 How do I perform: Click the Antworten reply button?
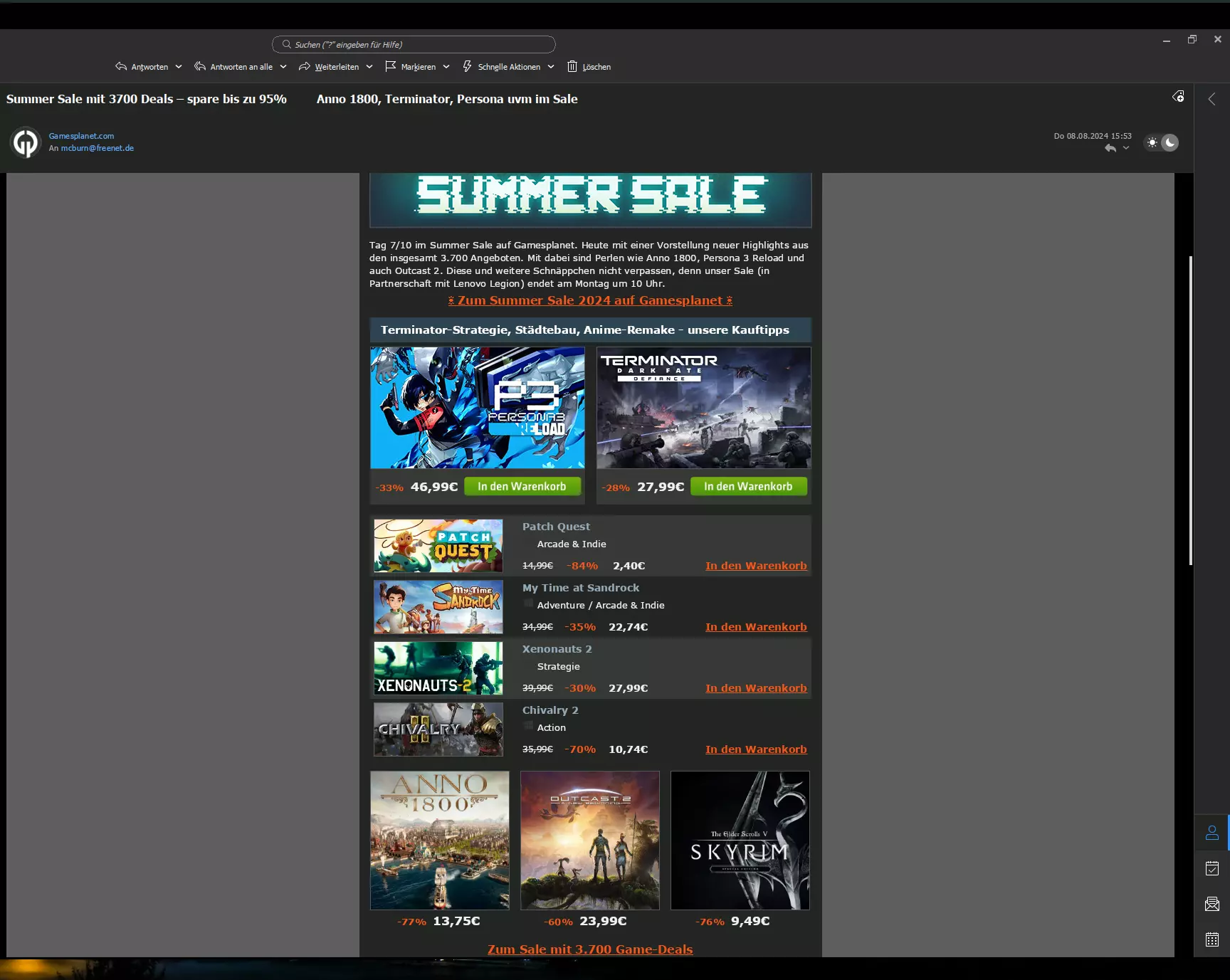142,67
